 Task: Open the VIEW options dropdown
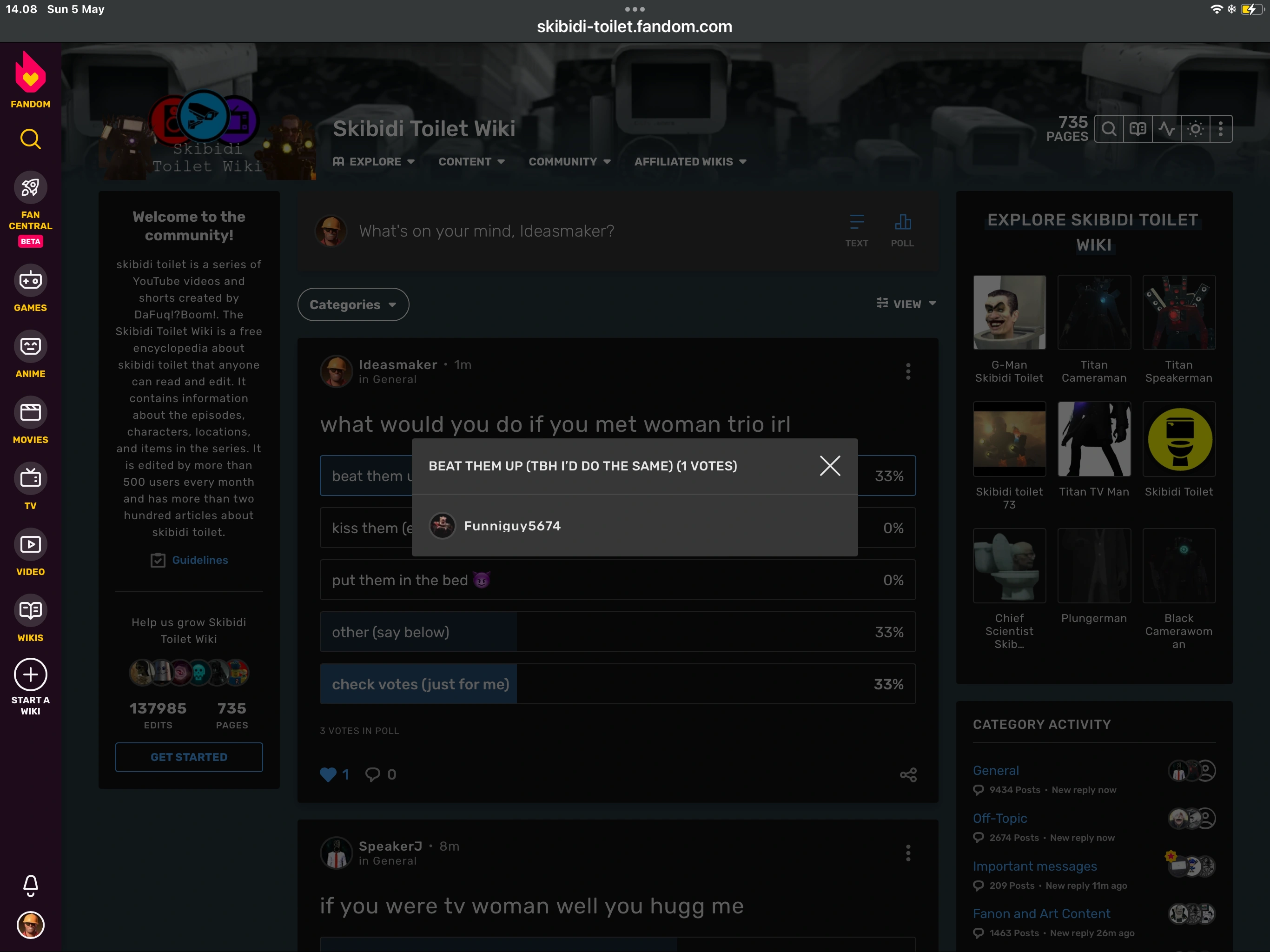[906, 304]
